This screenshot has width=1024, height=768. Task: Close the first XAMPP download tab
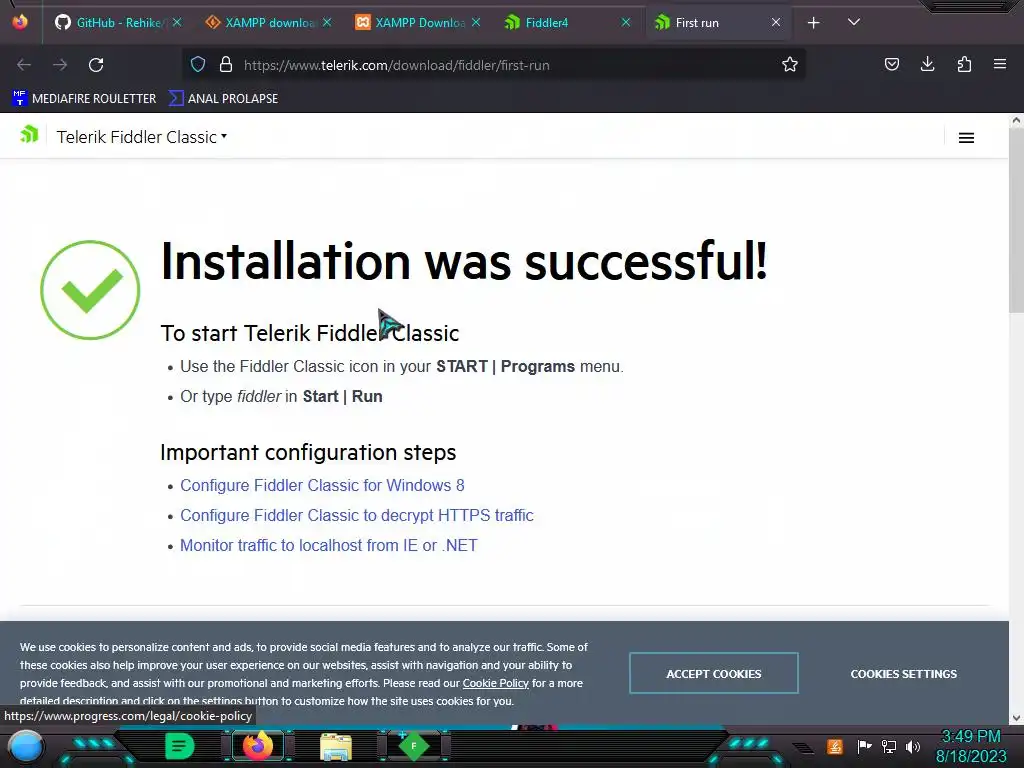(x=327, y=22)
